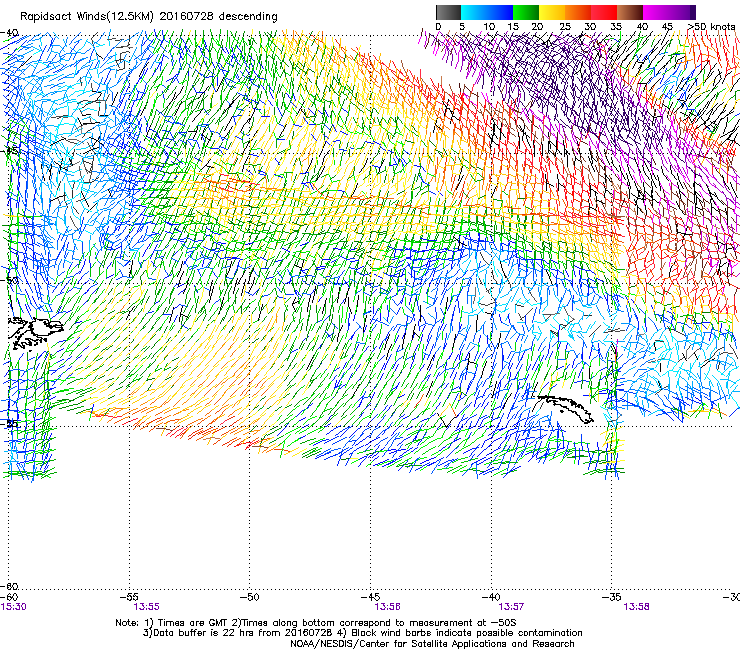Click the title 'Rapidscat Winds(12.5KM) 20160728 descending'
This screenshot has width=740, height=650.
149,16
